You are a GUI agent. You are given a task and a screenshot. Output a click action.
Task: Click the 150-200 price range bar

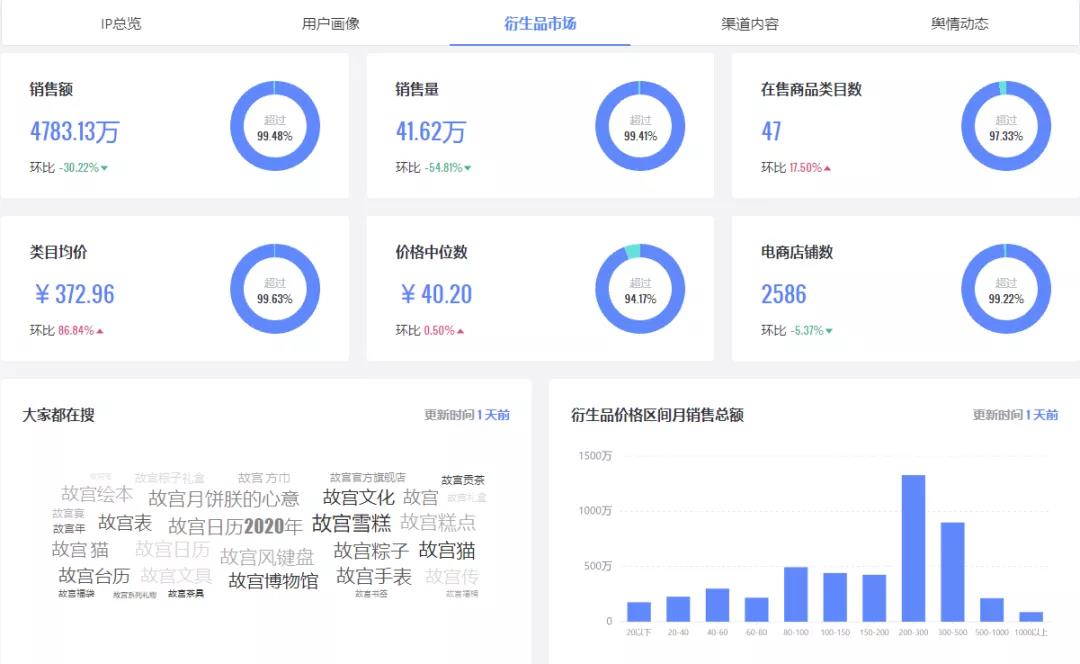[874, 598]
